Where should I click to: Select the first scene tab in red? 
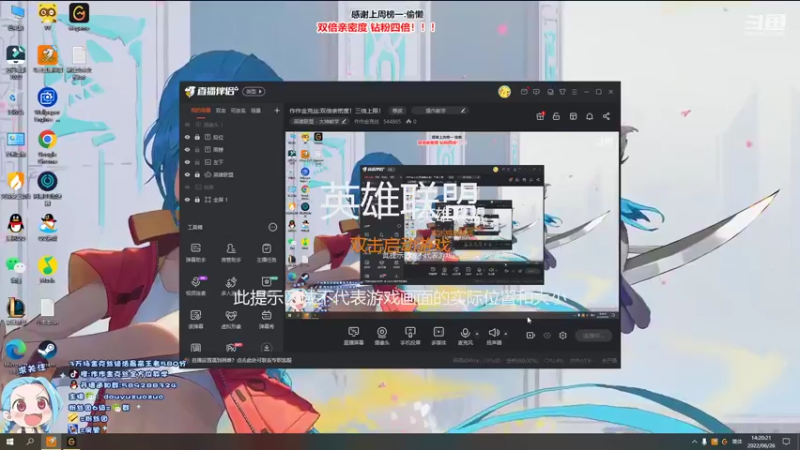201,110
